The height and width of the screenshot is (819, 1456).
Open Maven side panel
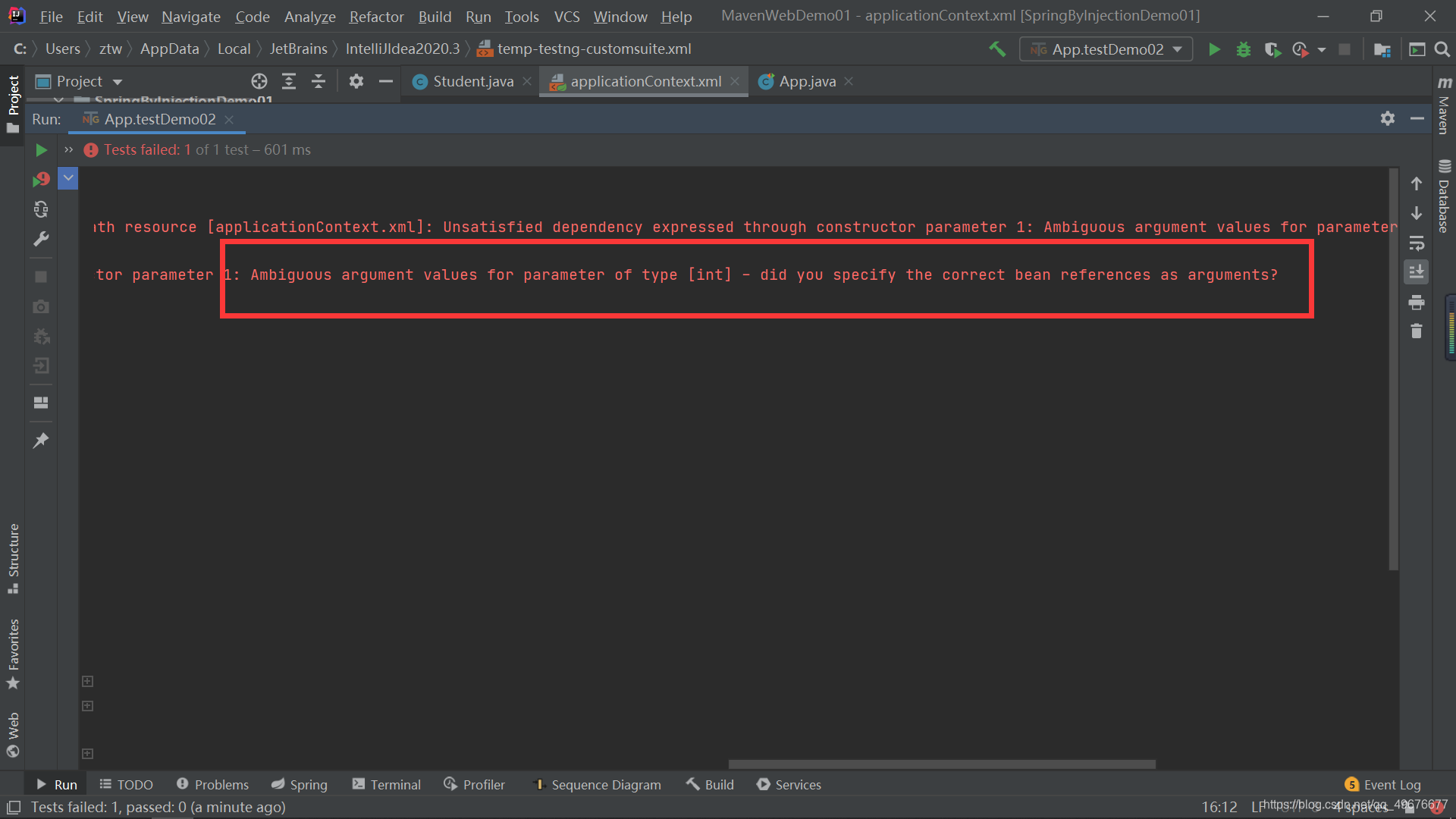(x=1445, y=105)
